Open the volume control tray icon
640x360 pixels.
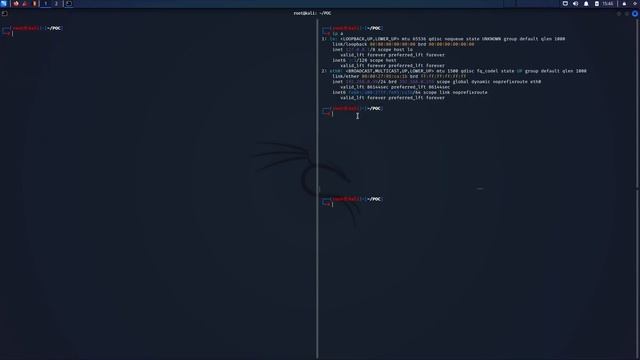pyautogui.click(x=576, y=3)
